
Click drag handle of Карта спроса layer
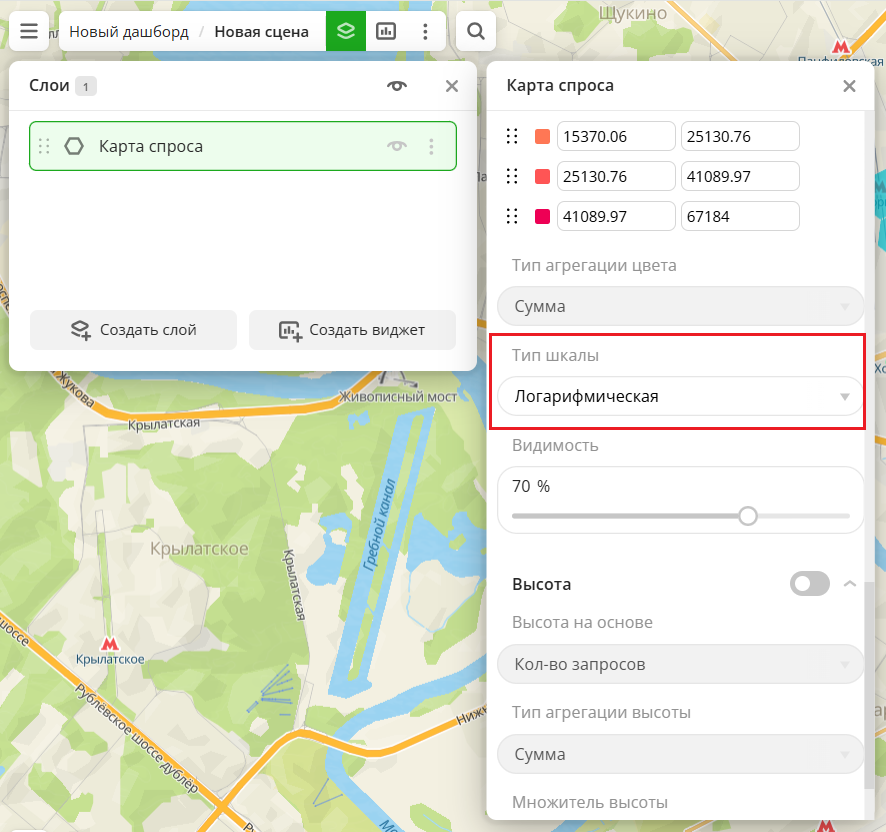pyautogui.click(x=44, y=147)
